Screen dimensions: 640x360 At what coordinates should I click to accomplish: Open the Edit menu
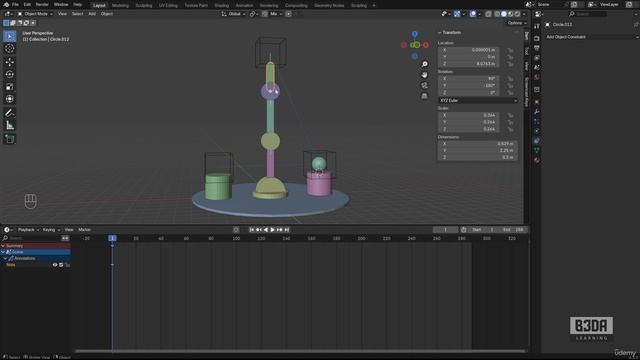(27, 4)
